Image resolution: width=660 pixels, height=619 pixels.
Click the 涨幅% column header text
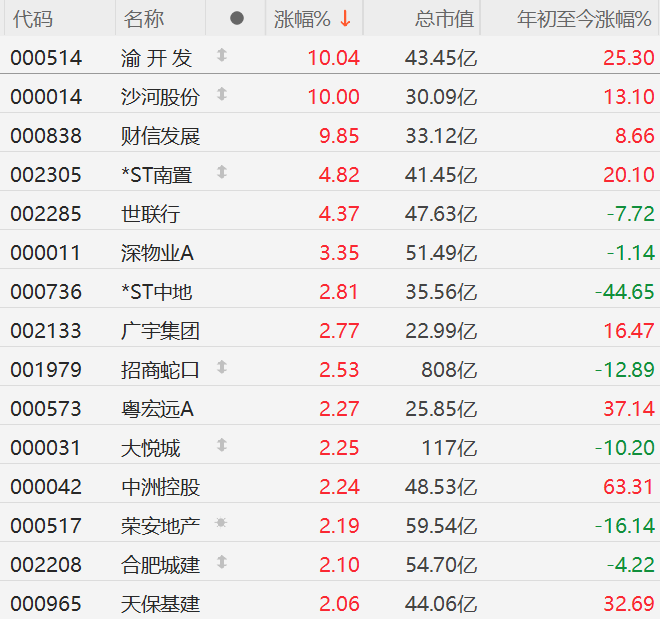(x=302, y=19)
